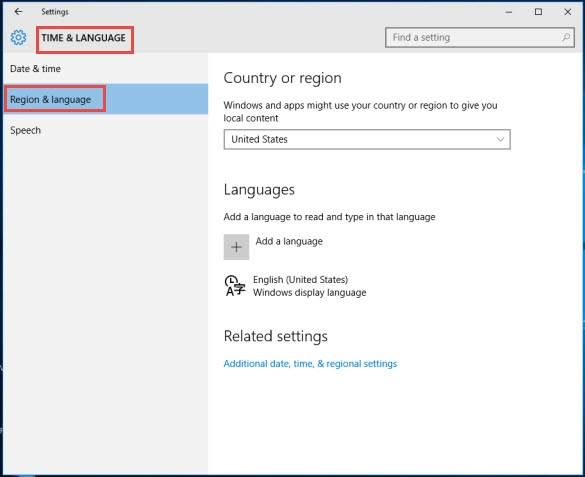The height and width of the screenshot is (477, 585).
Task: Click the back arrow in the Settings title bar
Action: point(18,12)
